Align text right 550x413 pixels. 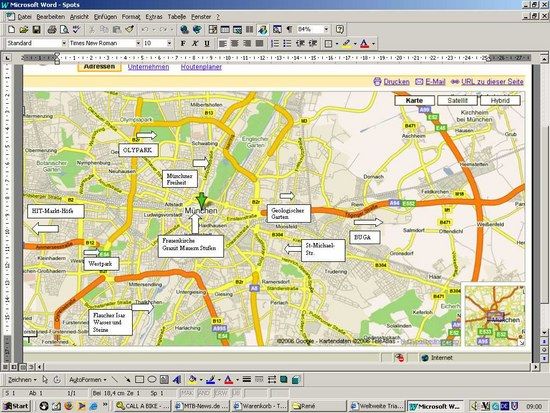coord(247,44)
